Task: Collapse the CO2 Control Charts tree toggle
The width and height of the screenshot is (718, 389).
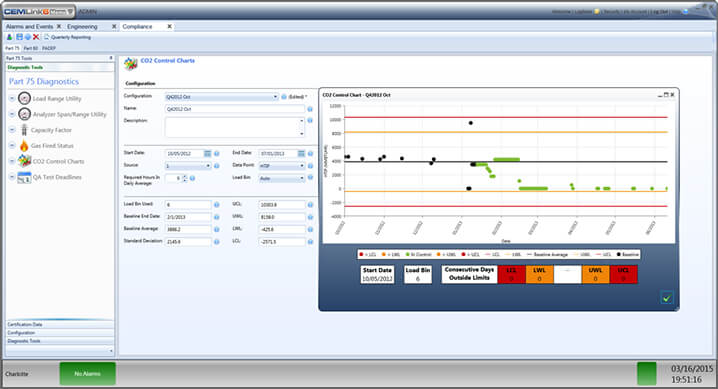Action: point(12,161)
